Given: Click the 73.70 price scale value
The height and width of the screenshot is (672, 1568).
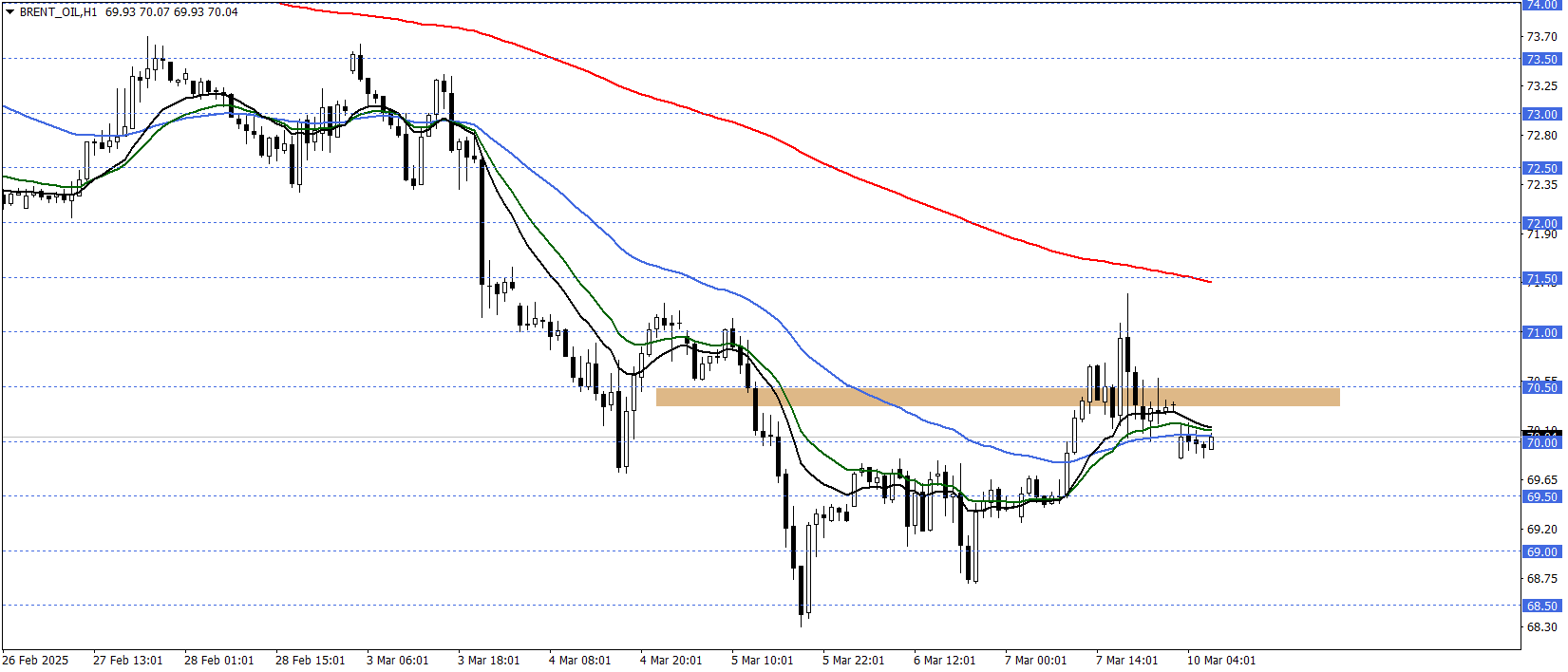Looking at the screenshot, I should 1541,36.
